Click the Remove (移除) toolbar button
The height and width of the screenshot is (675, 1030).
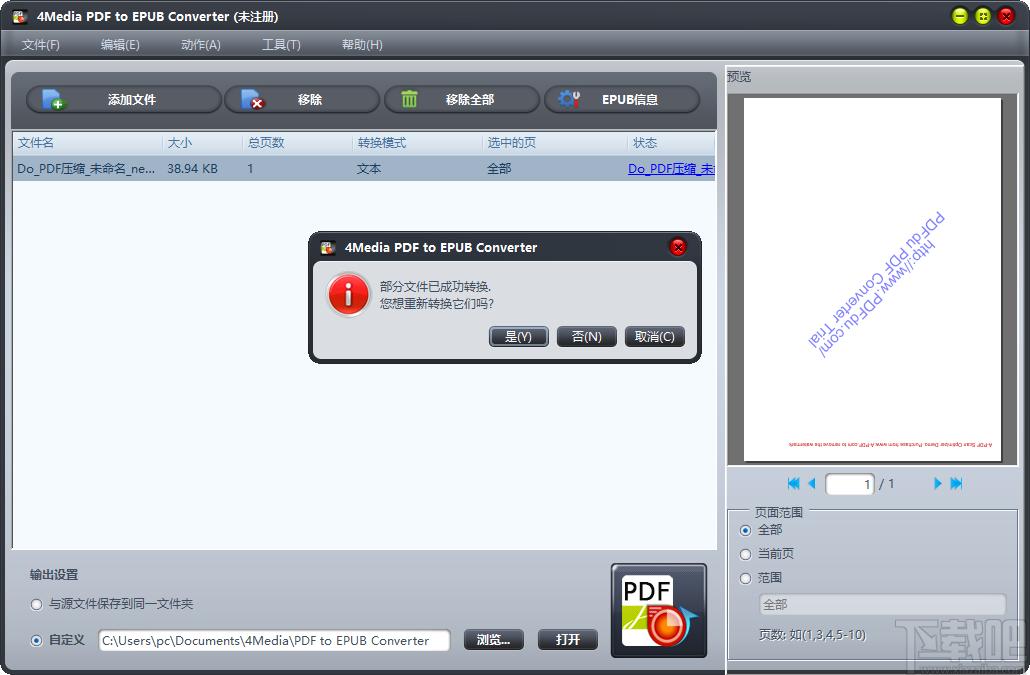tap(302, 100)
